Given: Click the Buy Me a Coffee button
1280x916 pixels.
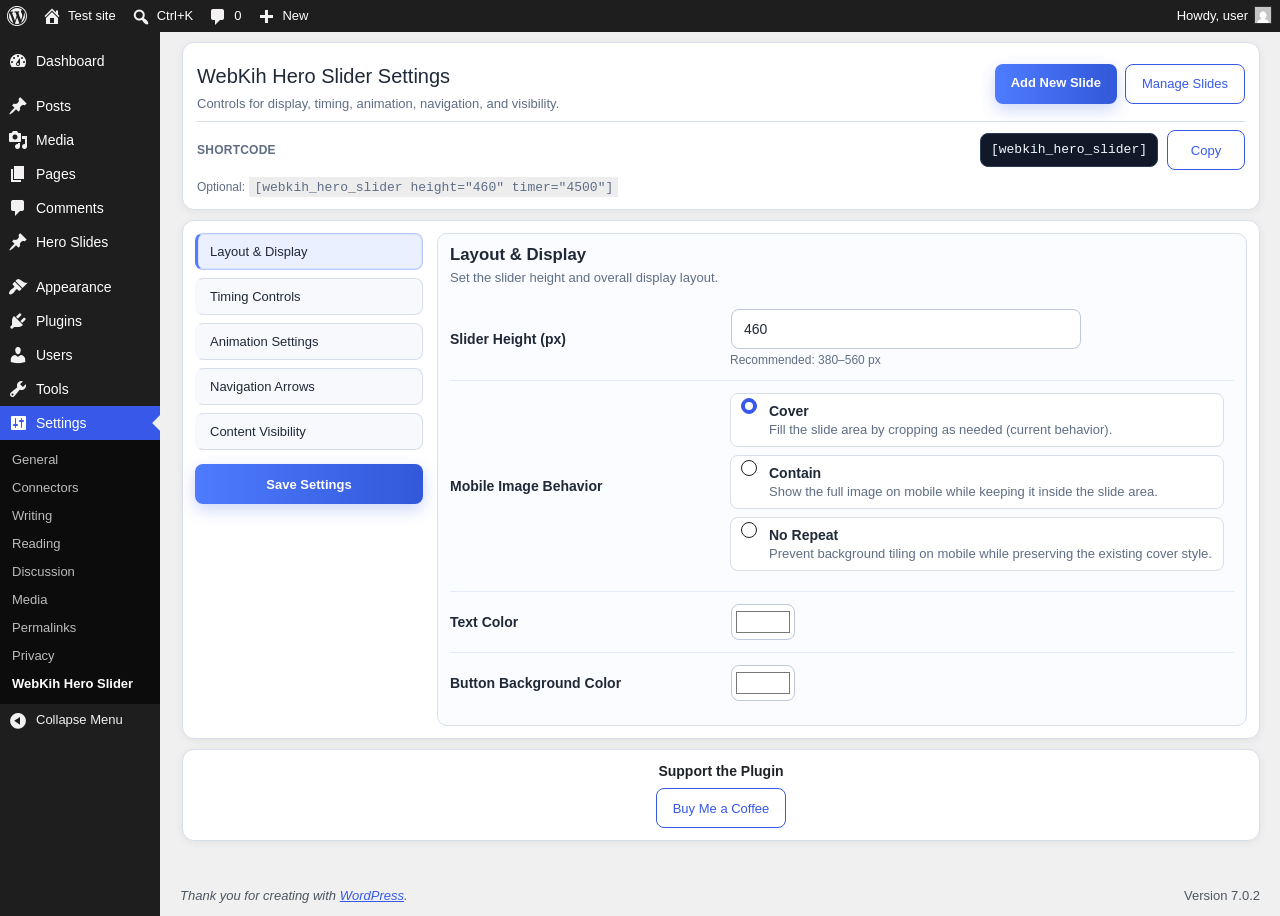Looking at the screenshot, I should pyautogui.click(x=721, y=808).
